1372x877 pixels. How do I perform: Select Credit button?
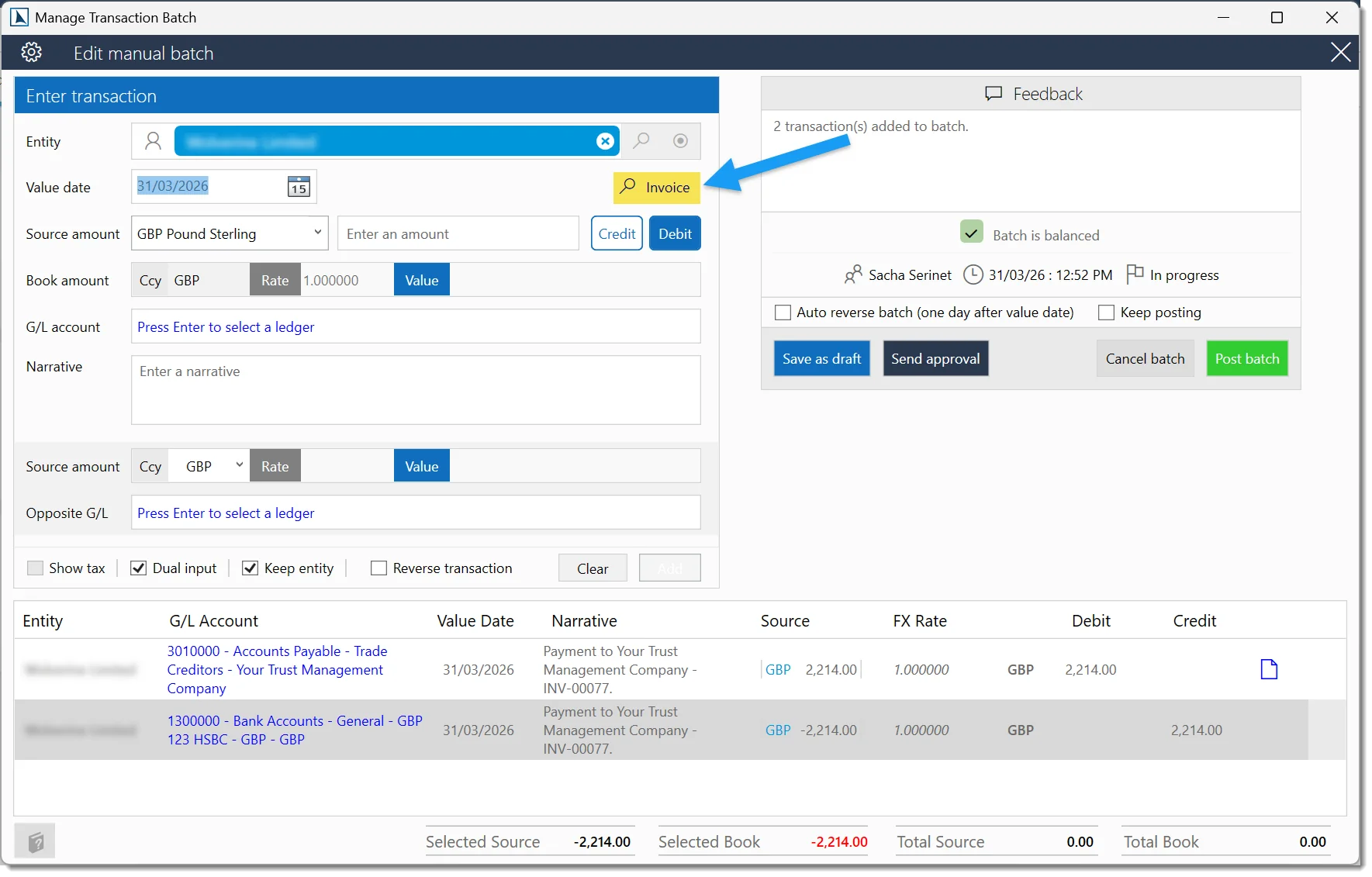tap(617, 233)
